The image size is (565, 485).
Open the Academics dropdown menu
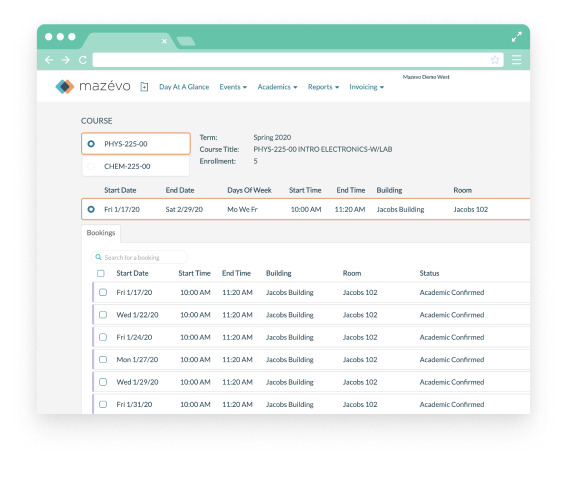(x=277, y=87)
